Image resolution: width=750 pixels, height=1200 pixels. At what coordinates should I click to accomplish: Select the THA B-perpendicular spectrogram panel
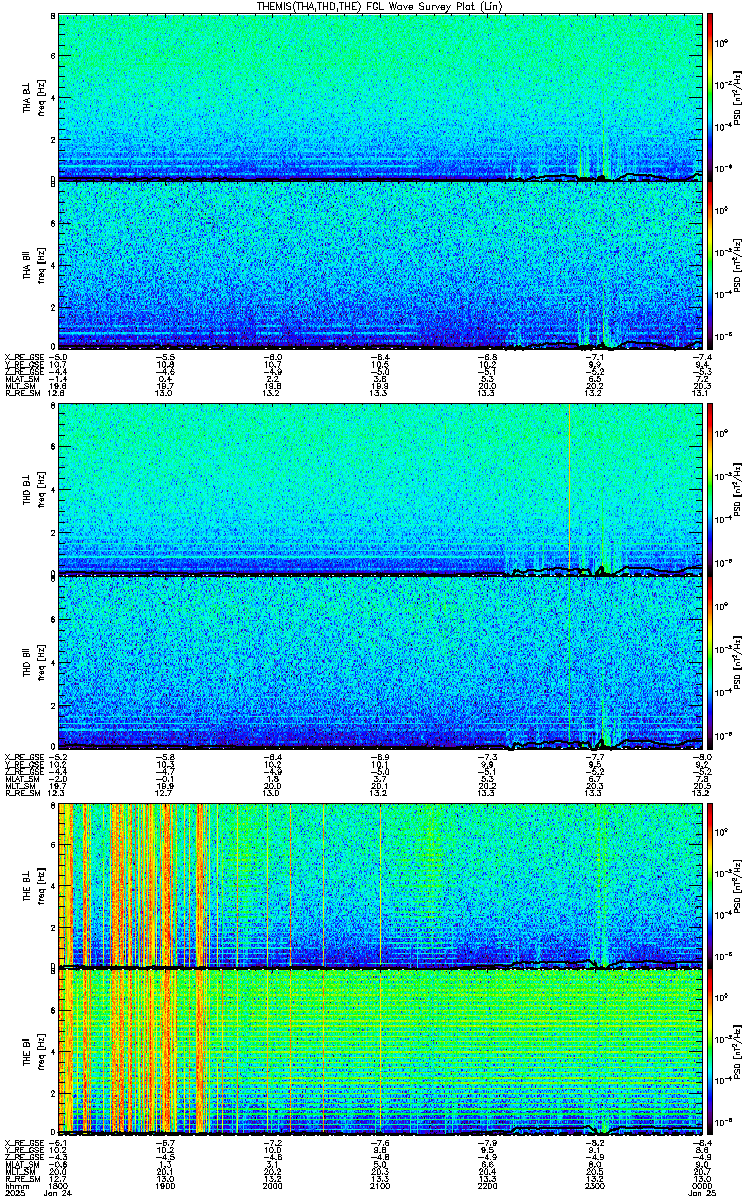[380, 97]
